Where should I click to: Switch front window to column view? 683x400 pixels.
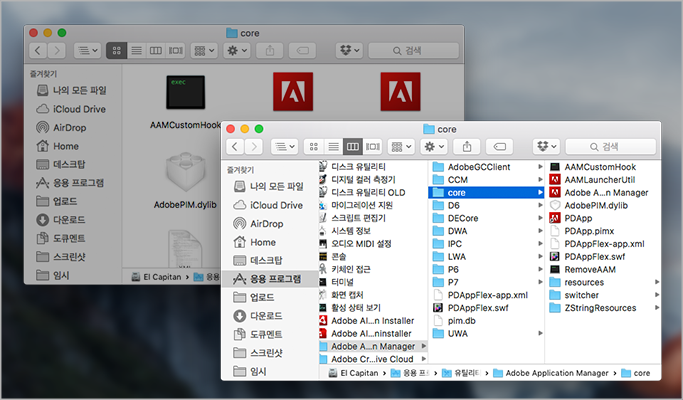point(353,147)
